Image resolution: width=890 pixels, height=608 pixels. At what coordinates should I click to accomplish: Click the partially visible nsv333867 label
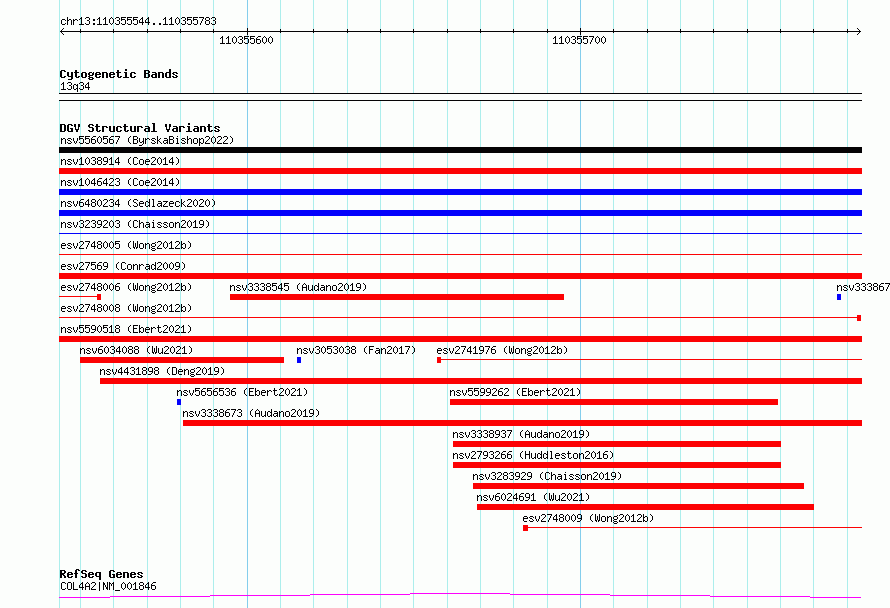pos(863,287)
